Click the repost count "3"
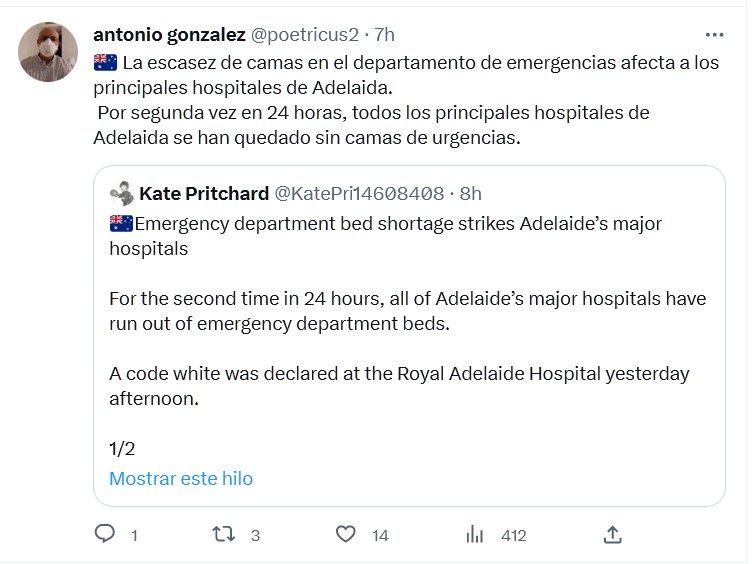752x564 pixels. coord(255,536)
